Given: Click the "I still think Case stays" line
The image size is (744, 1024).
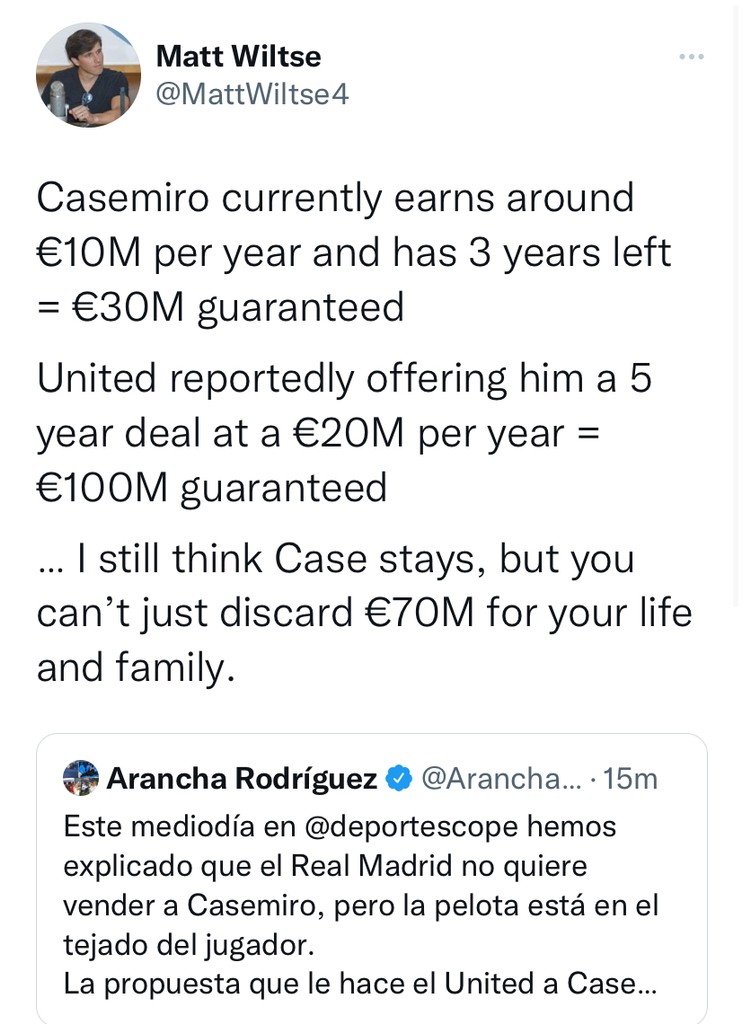Looking at the screenshot, I should (x=335, y=560).
